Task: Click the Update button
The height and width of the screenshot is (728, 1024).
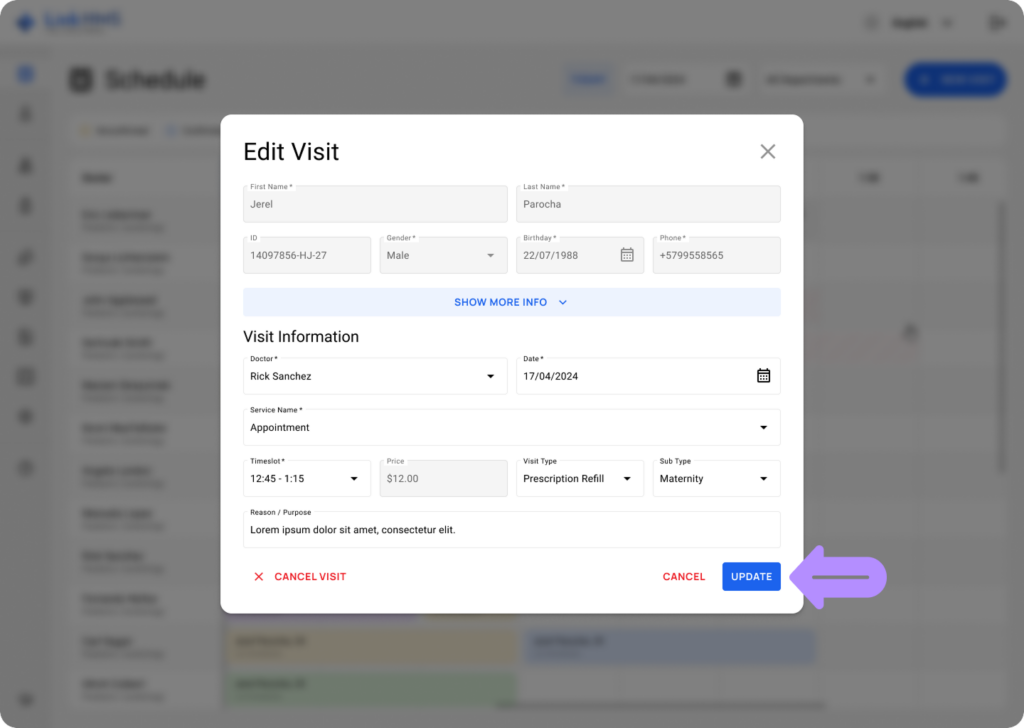Action: [751, 576]
